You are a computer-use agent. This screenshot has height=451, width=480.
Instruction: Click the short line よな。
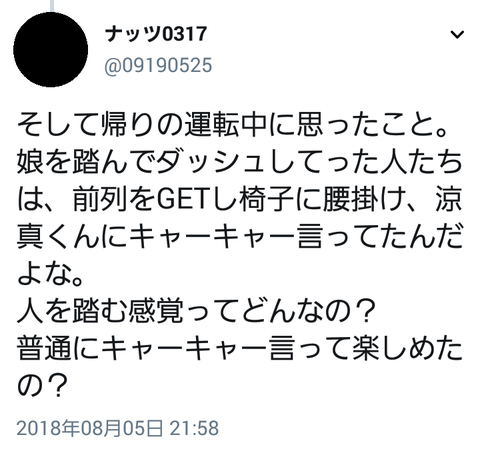pyautogui.click(x=50, y=274)
